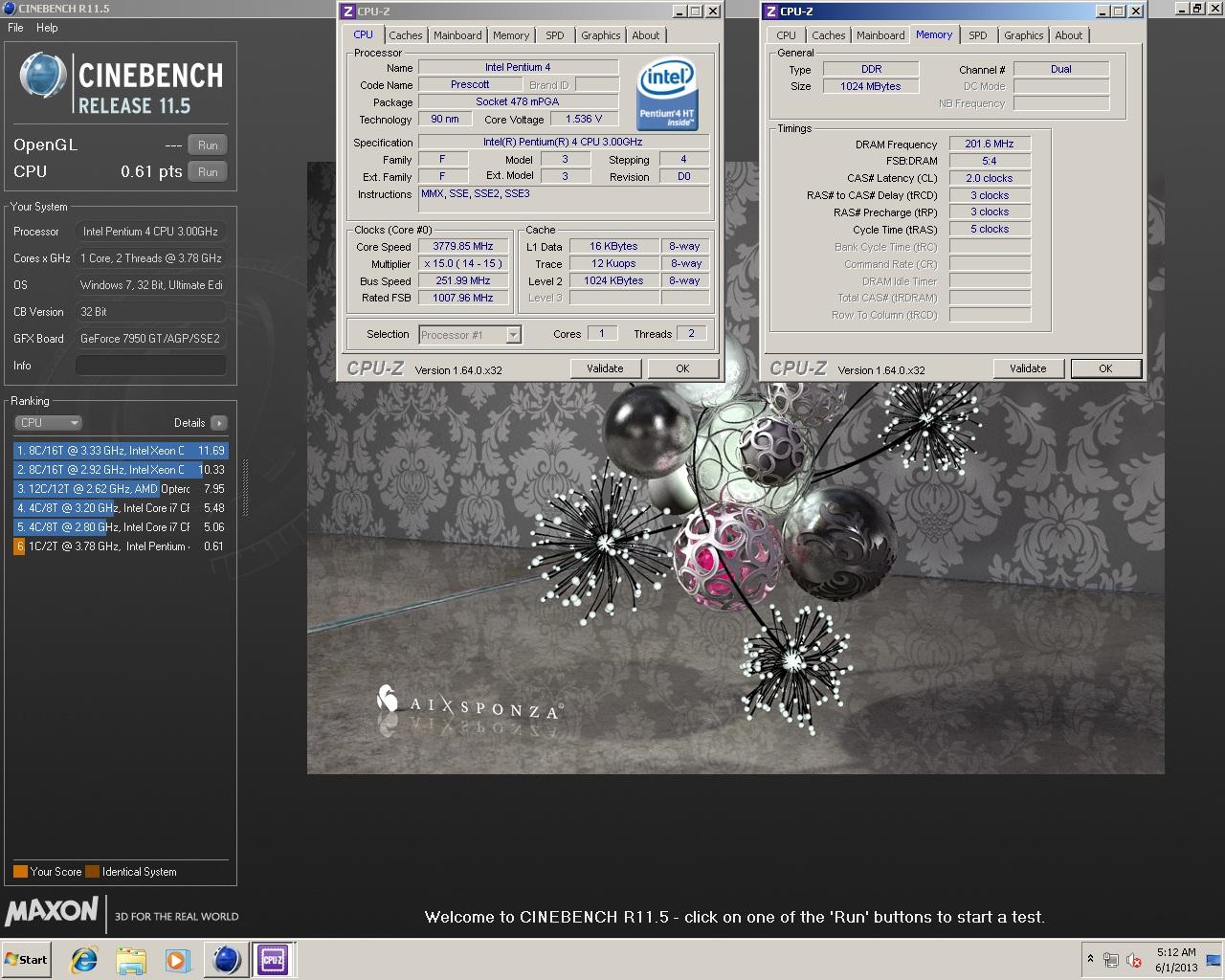Switch to CPU tab in right CPU-Z window

(787, 35)
